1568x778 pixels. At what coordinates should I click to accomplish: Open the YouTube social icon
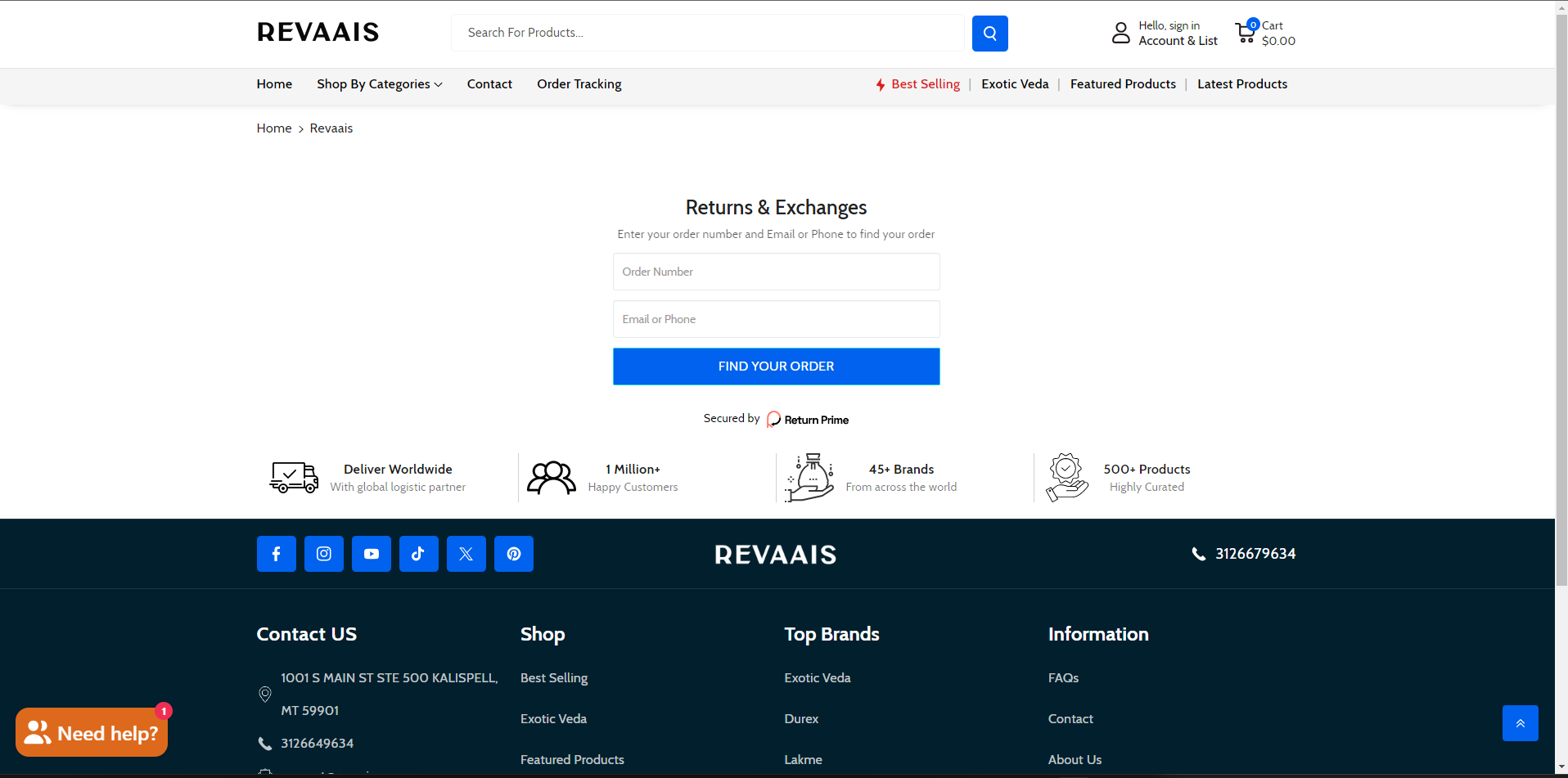coord(372,554)
